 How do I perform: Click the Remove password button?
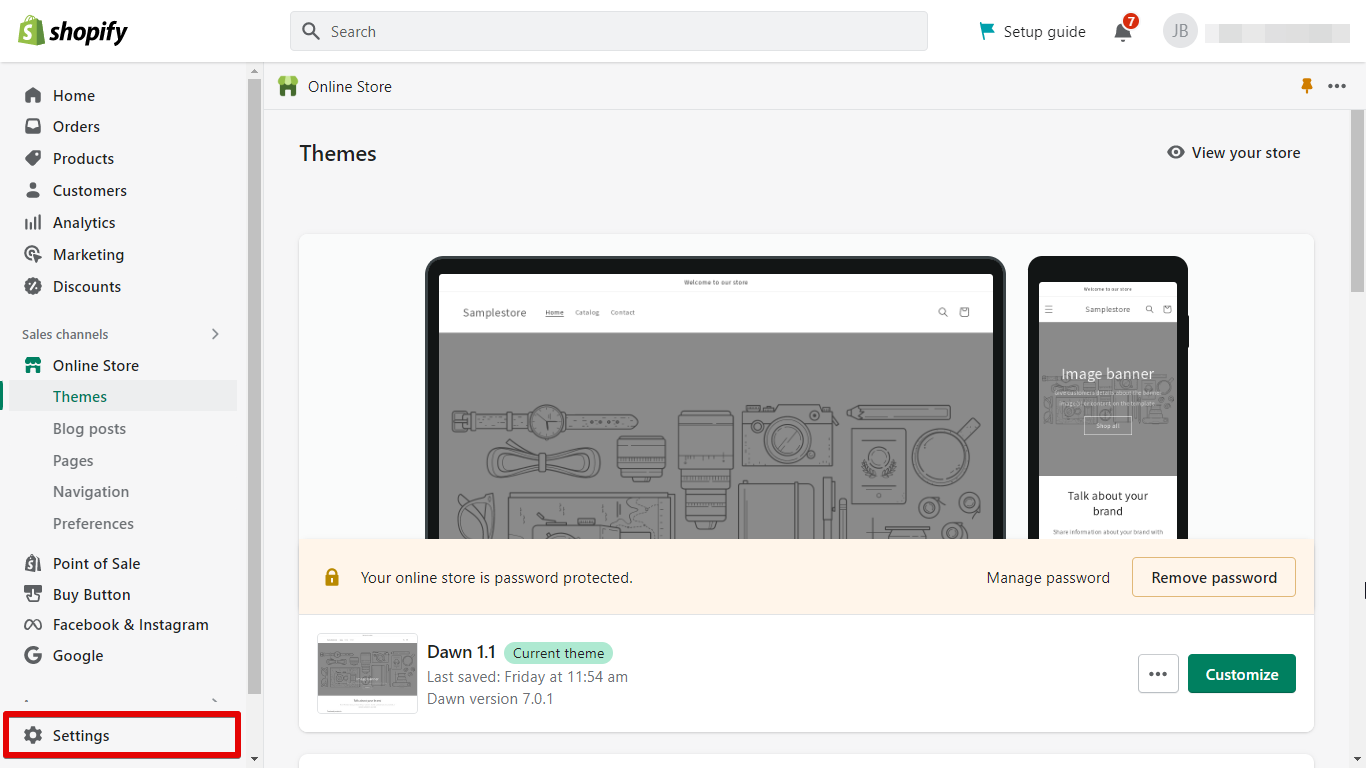1214,577
